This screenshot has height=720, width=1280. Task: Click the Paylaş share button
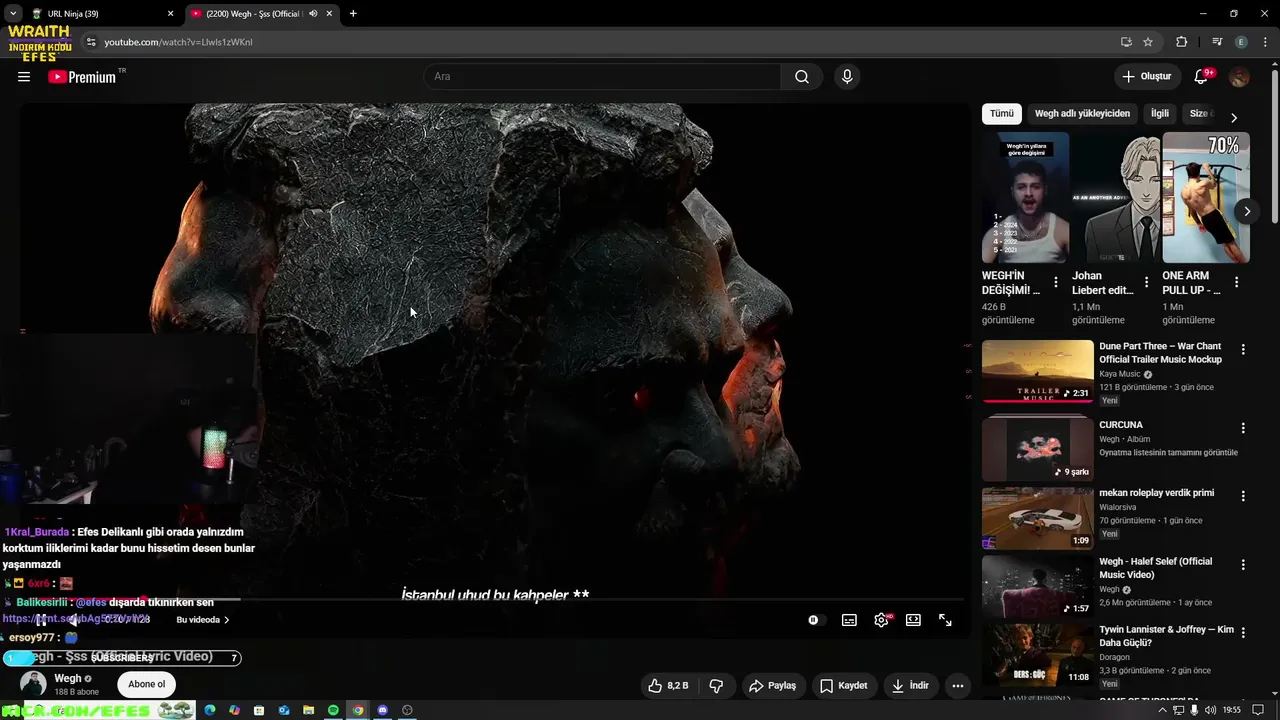pos(773,686)
